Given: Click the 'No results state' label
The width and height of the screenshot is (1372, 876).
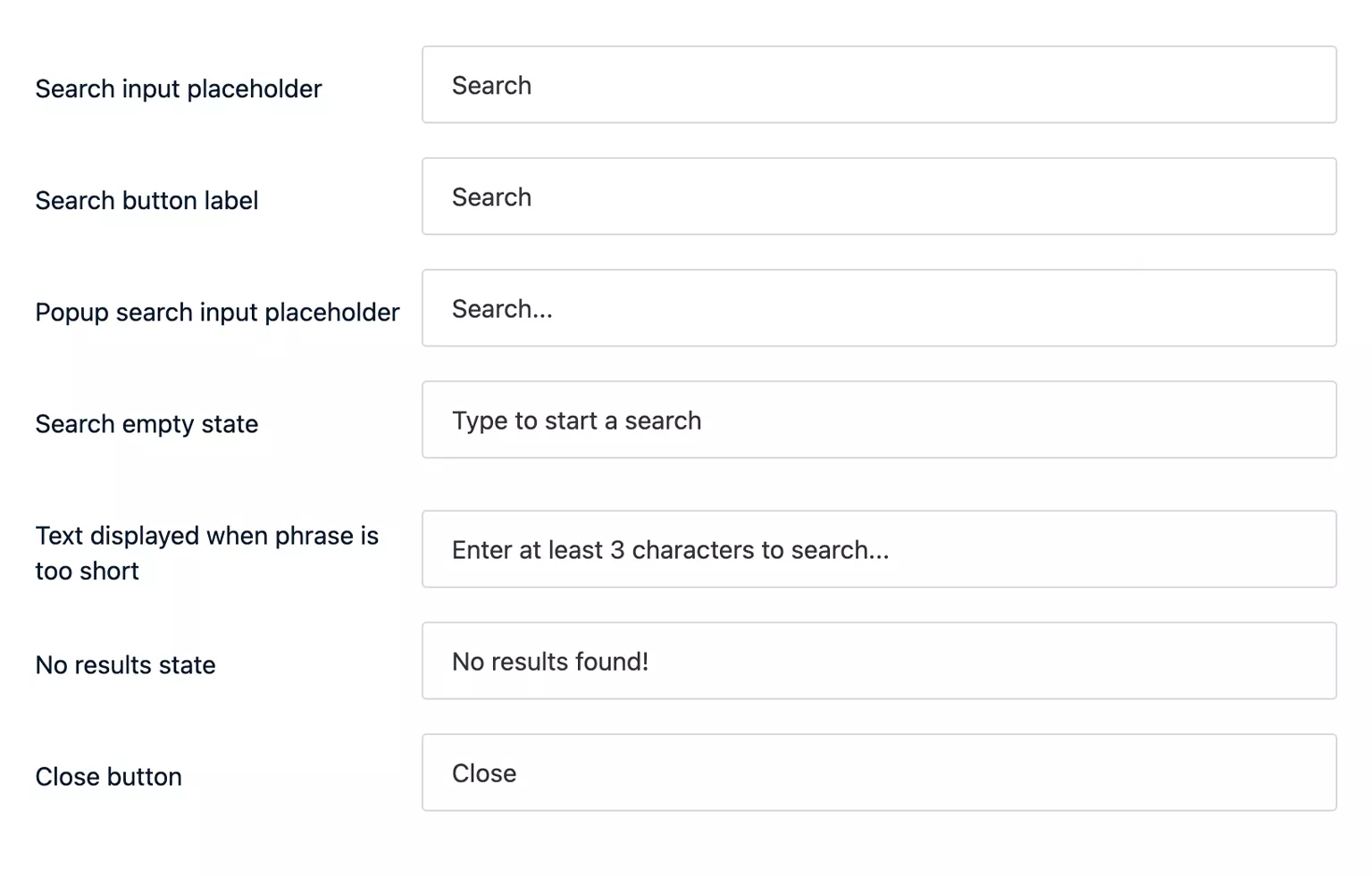Looking at the screenshot, I should click(x=125, y=664).
